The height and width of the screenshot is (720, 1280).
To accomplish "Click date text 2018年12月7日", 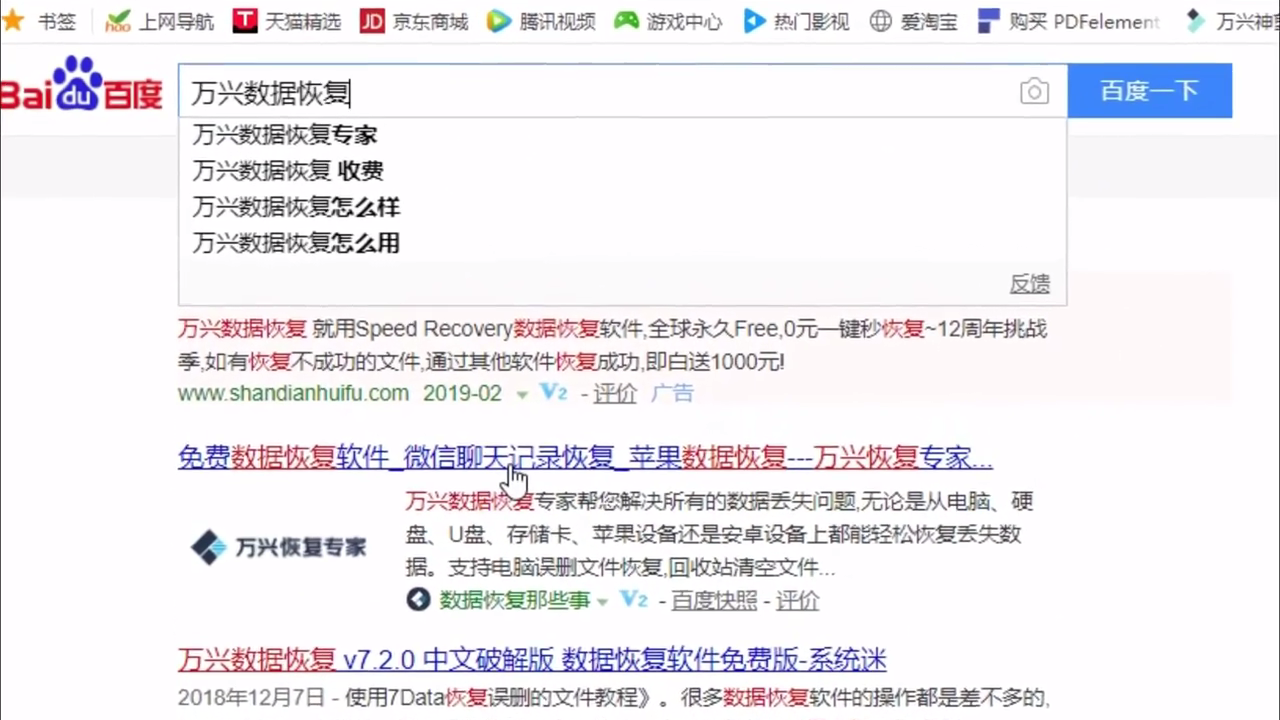I will pyautogui.click(x=251, y=697).
